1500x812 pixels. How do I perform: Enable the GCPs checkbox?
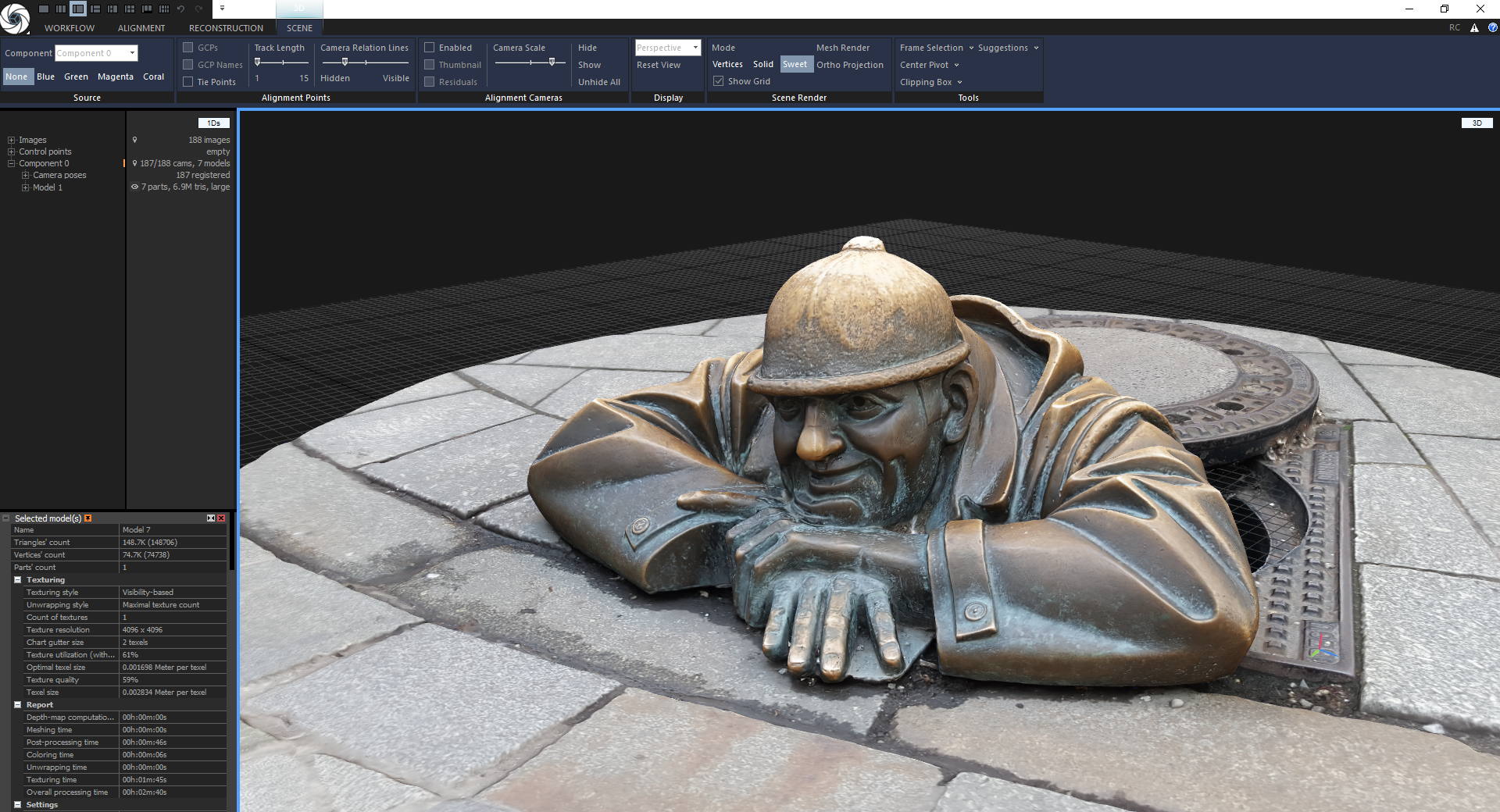click(x=188, y=48)
